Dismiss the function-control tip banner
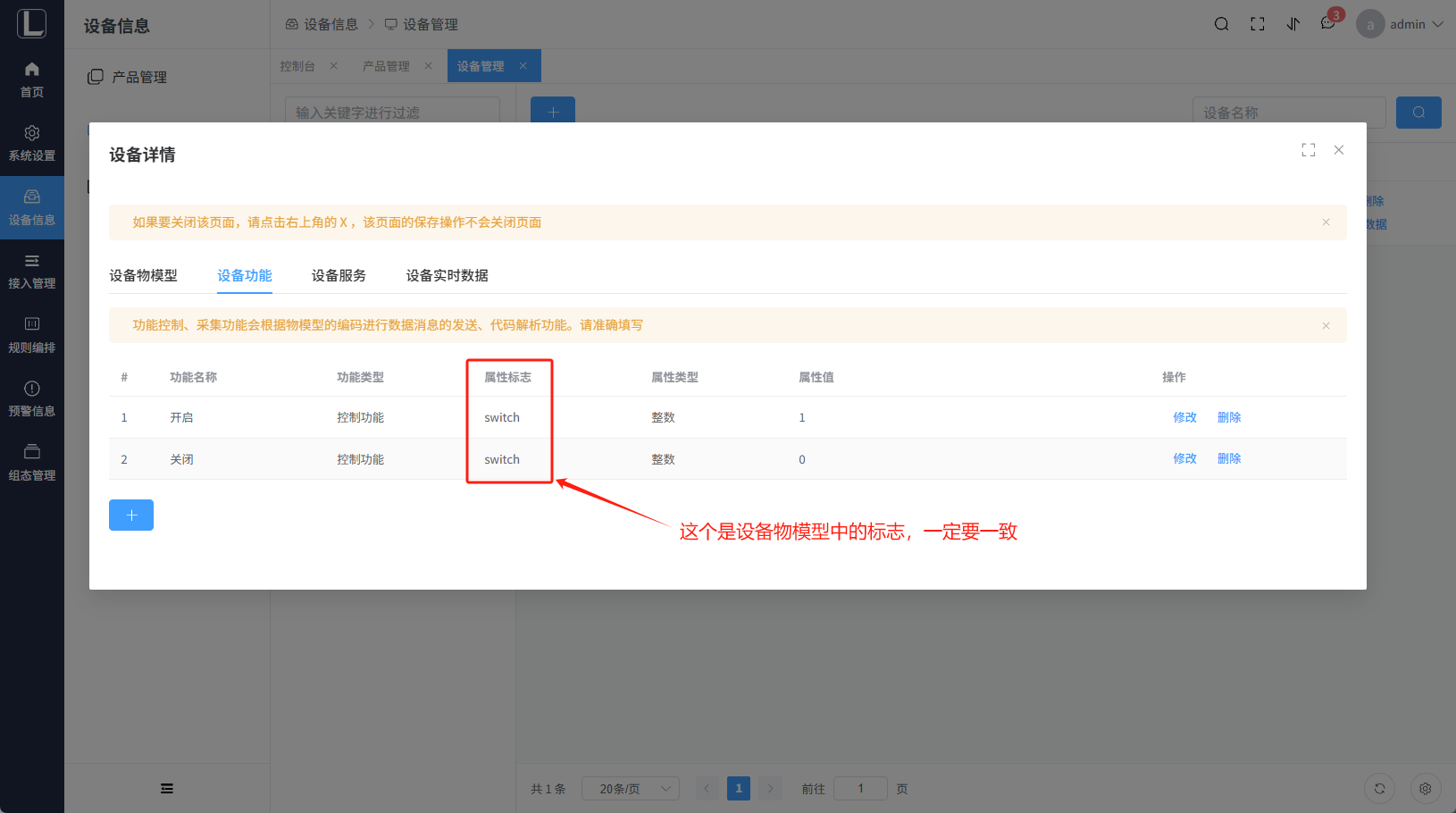The height and width of the screenshot is (813, 1456). pyautogui.click(x=1326, y=326)
